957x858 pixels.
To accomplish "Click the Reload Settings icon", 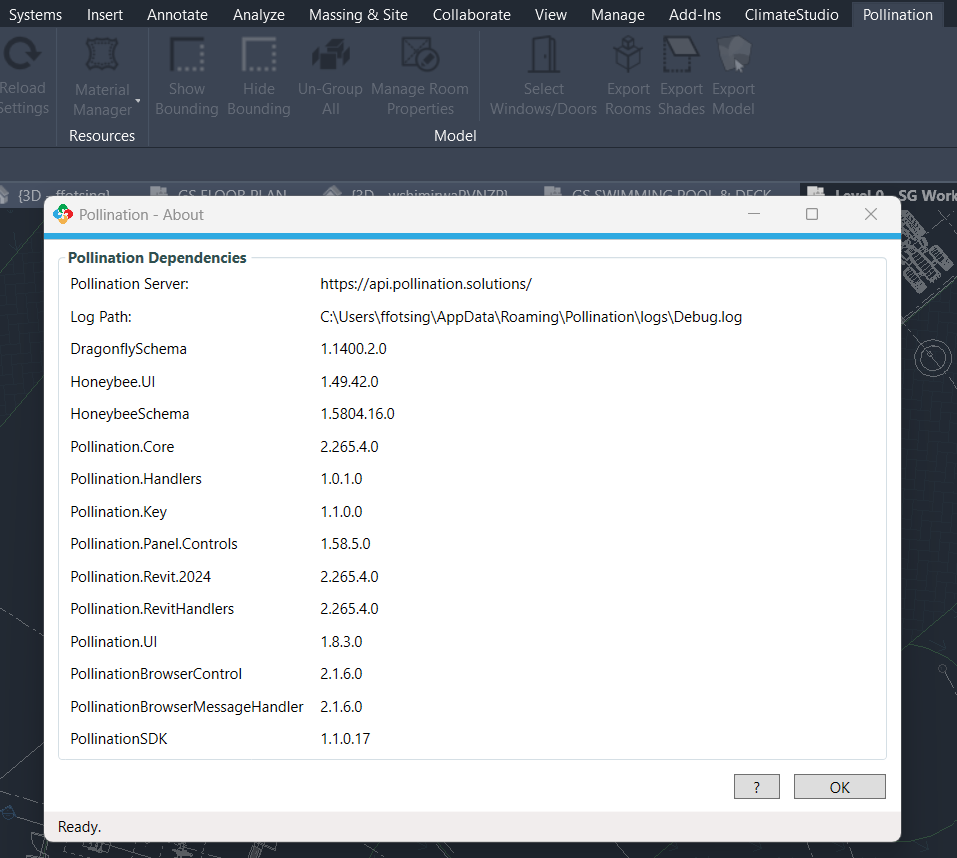I will pyautogui.click(x=23, y=54).
